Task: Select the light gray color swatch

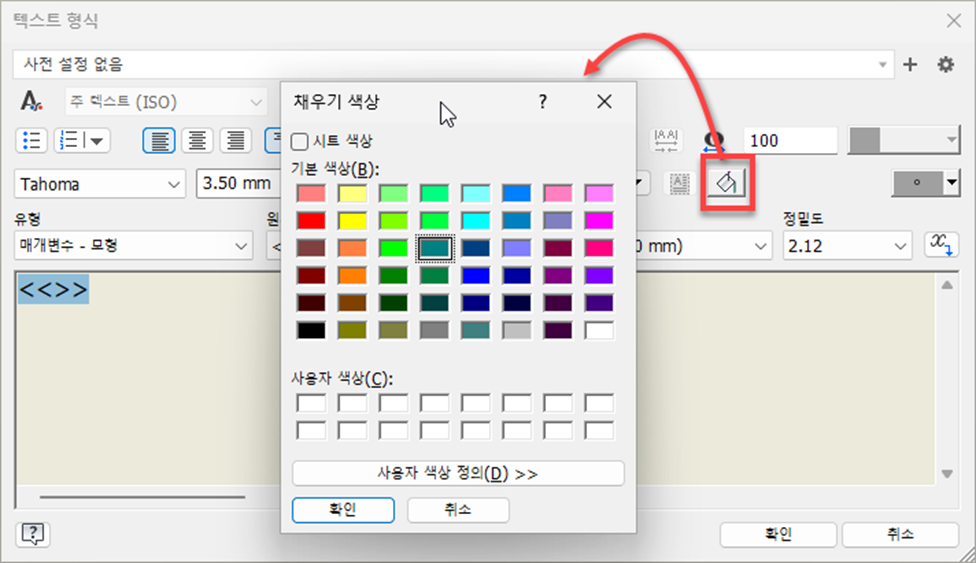Action: pos(517,330)
